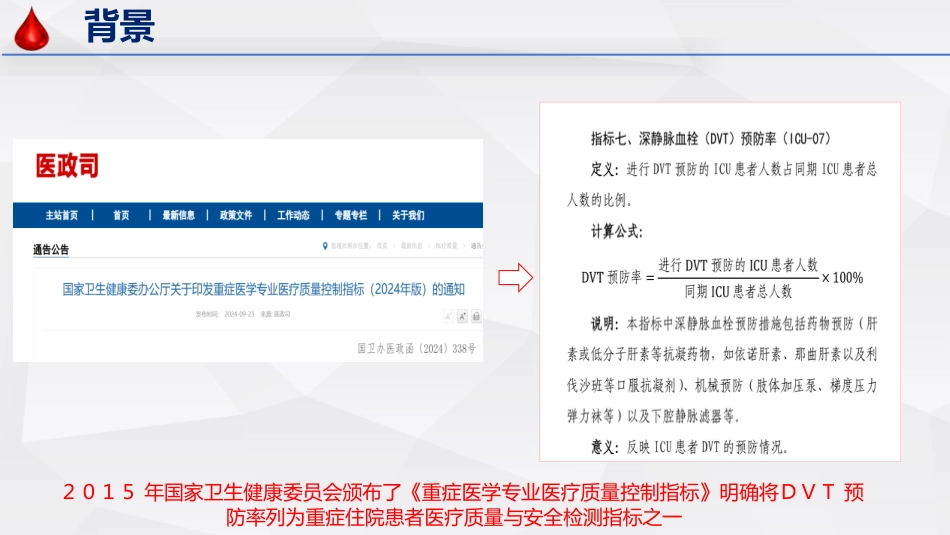The height and width of the screenshot is (535, 950).
Task: Open the 工作动态 section
Action: 293,215
